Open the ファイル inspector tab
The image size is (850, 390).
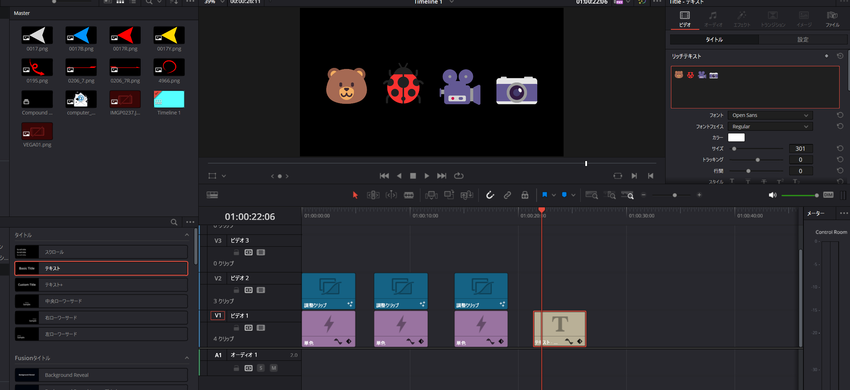(832, 19)
